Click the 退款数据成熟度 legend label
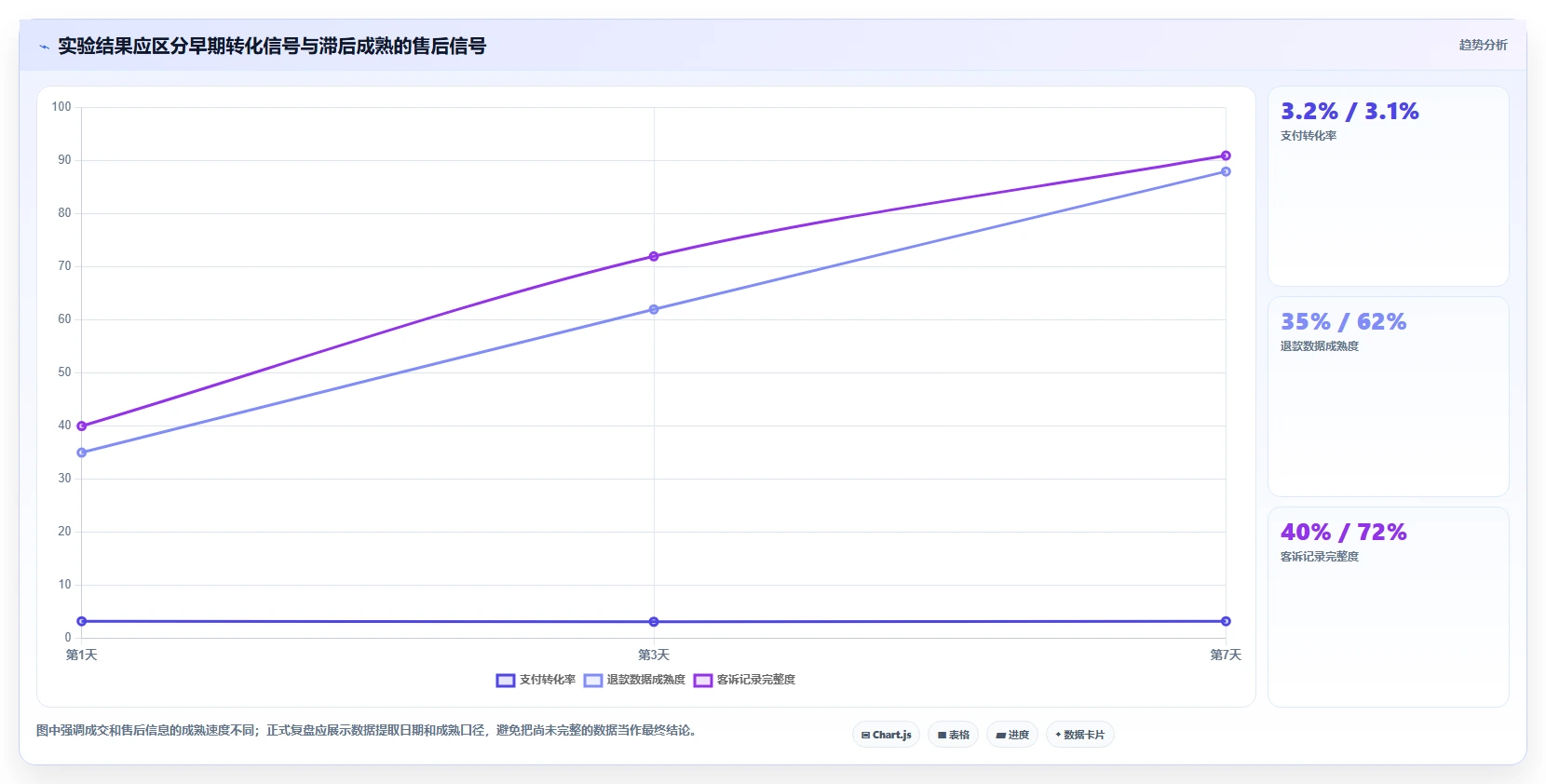 [646, 680]
